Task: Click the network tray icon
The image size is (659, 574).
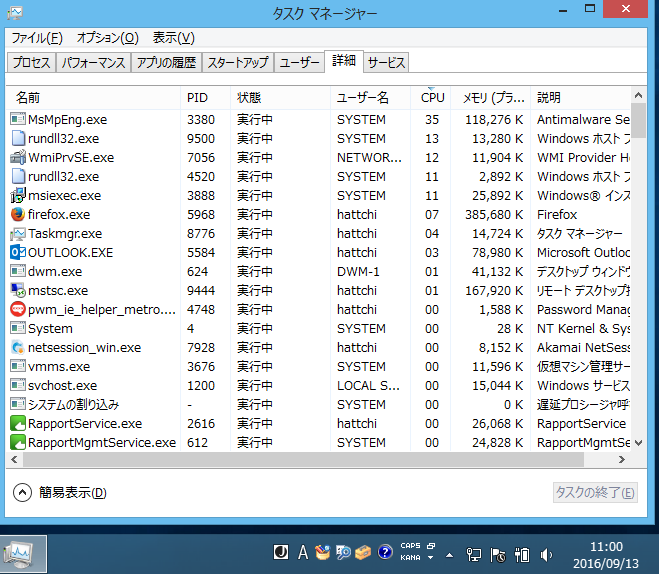Action: pos(474,555)
